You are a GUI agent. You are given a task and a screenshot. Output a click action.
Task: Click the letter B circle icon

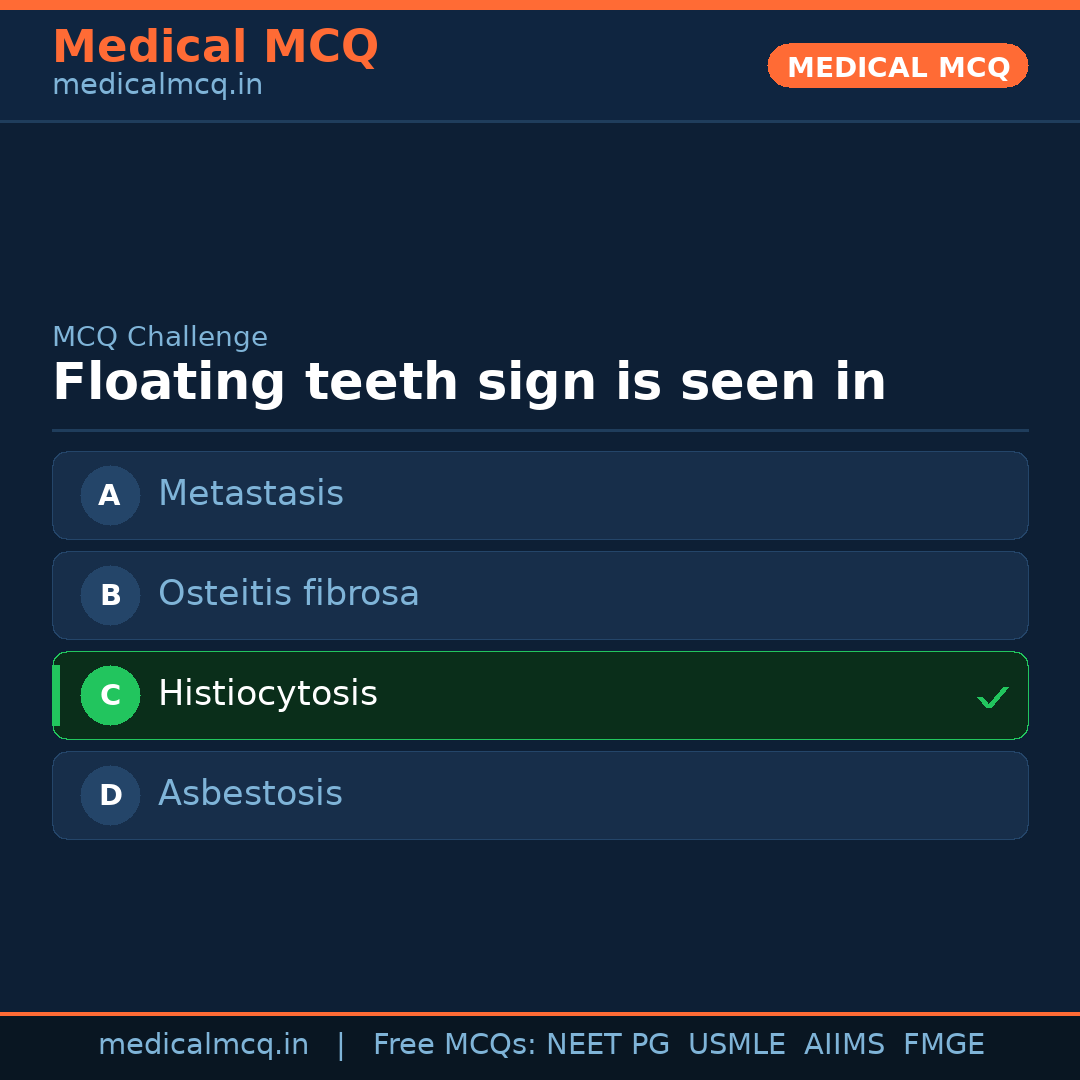pyautogui.click(x=110, y=595)
